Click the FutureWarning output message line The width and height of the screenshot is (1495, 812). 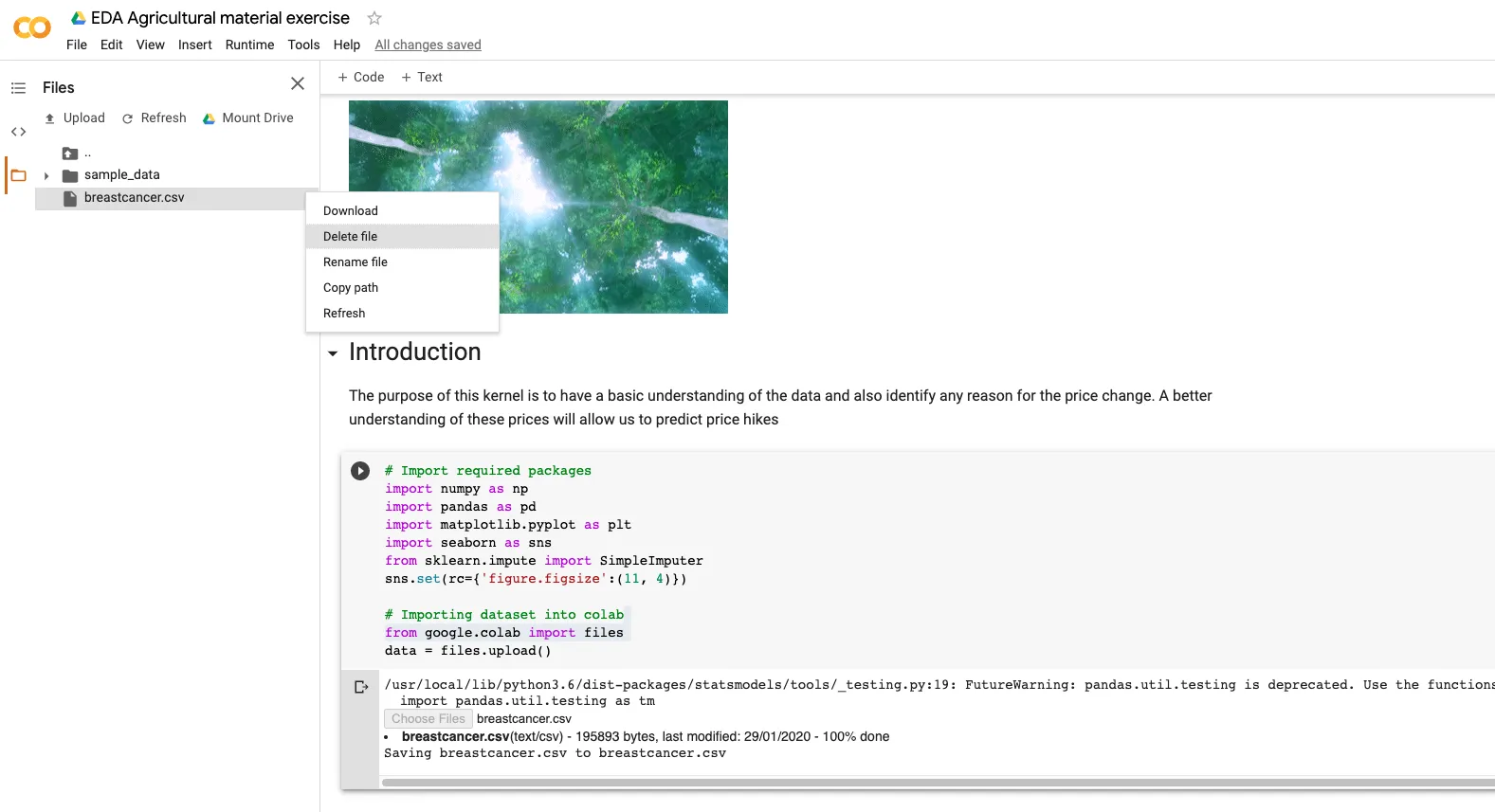tap(939, 685)
